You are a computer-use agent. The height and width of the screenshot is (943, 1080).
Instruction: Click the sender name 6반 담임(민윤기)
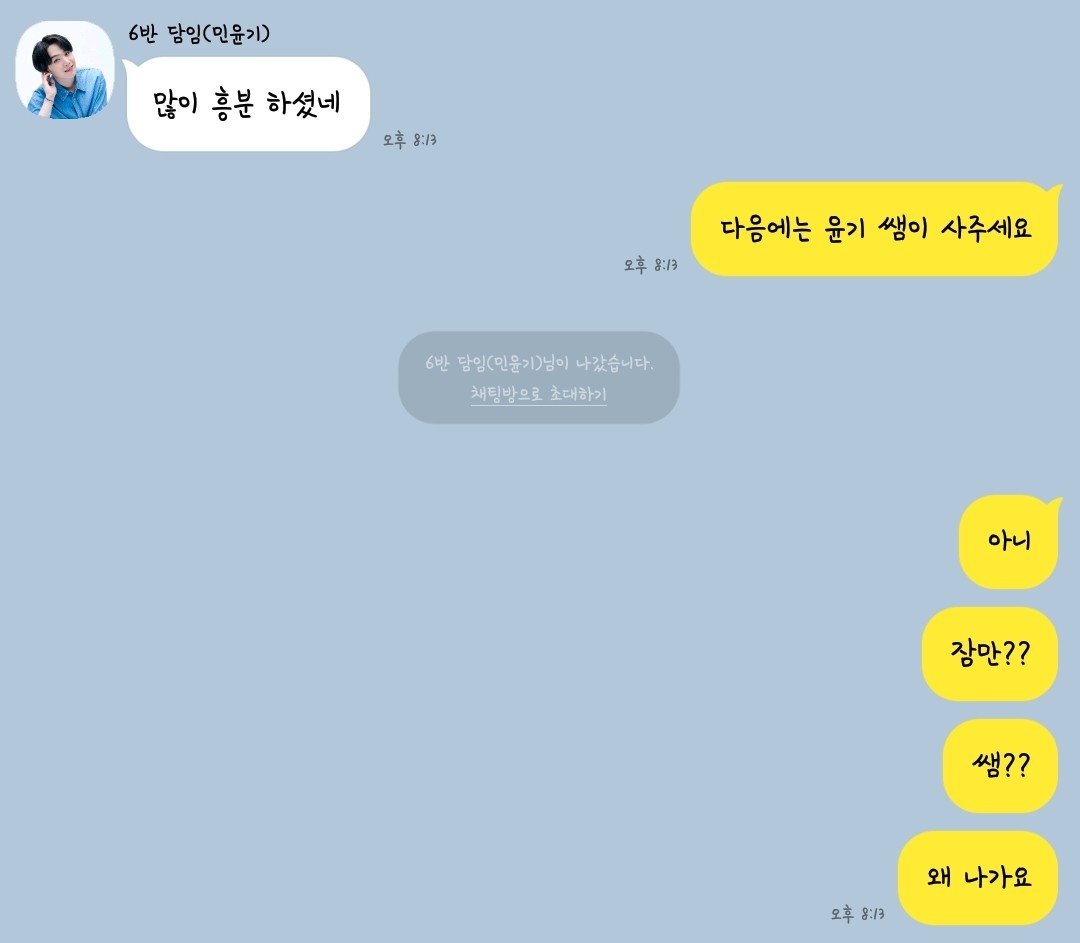(x=199, y=33)
